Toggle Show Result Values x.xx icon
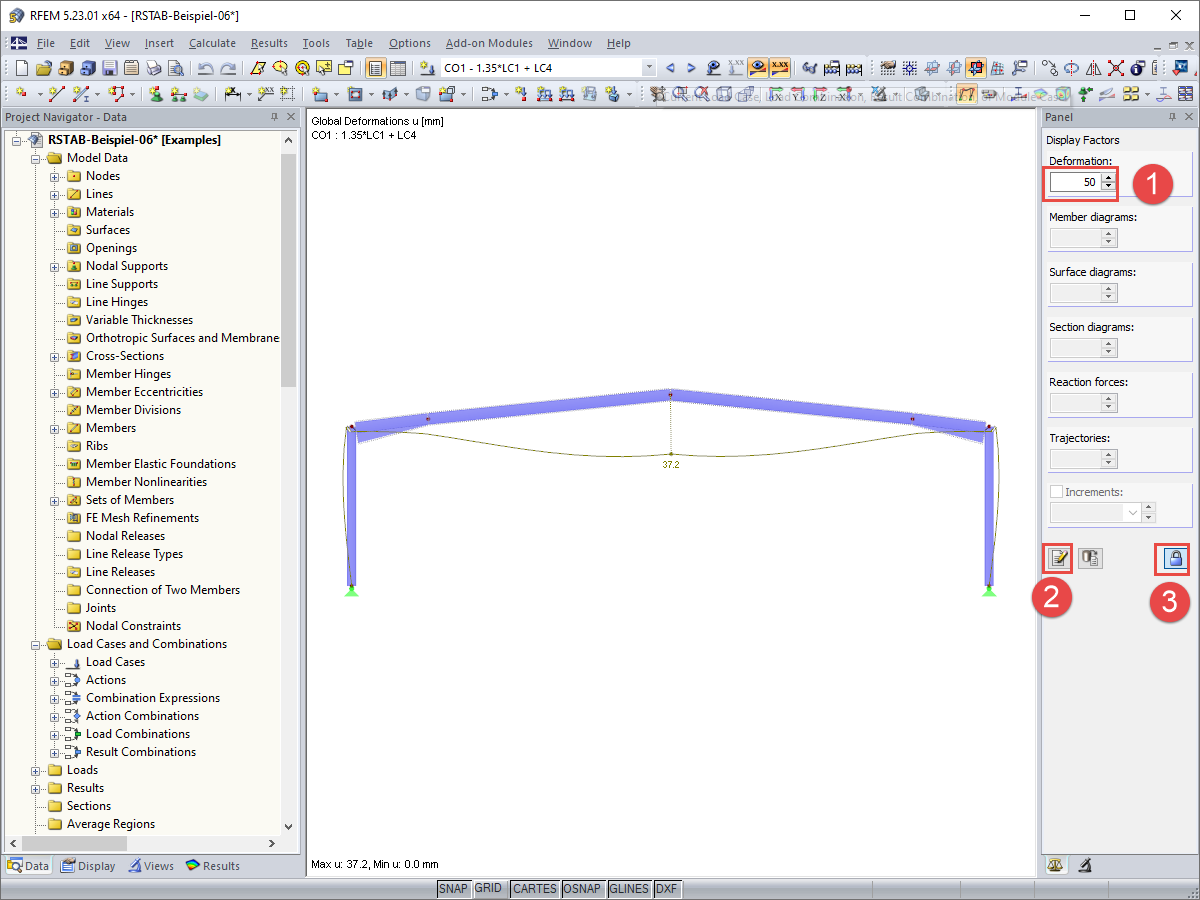Screen dimensions: 1200x900 (x=780, y=68)
